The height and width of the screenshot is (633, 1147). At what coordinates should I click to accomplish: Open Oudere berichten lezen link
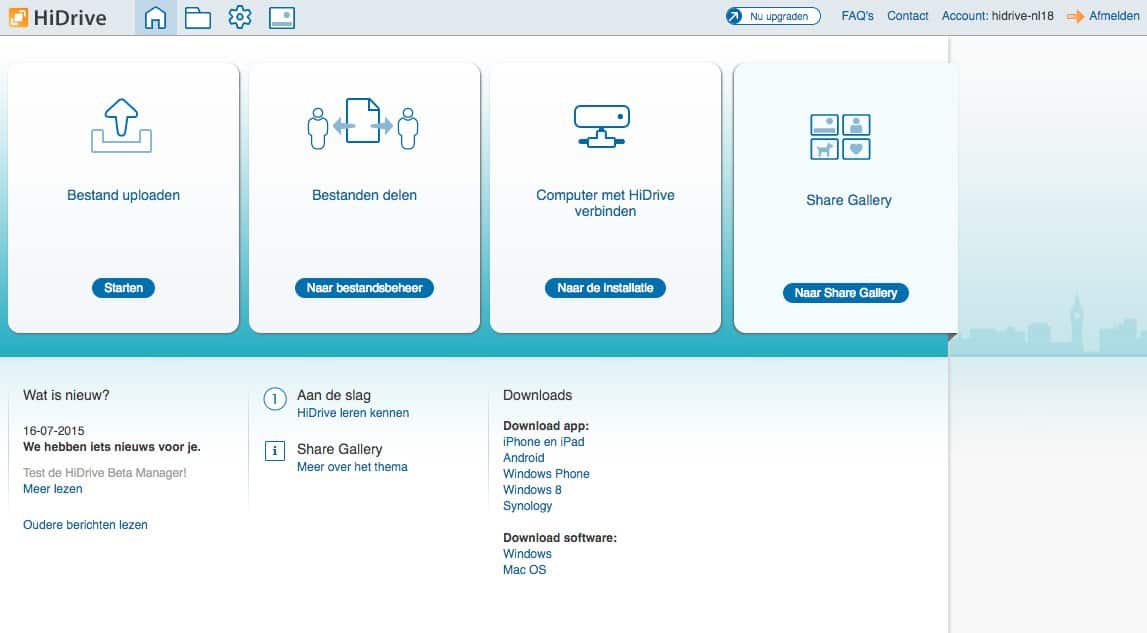tap(85, 525)
